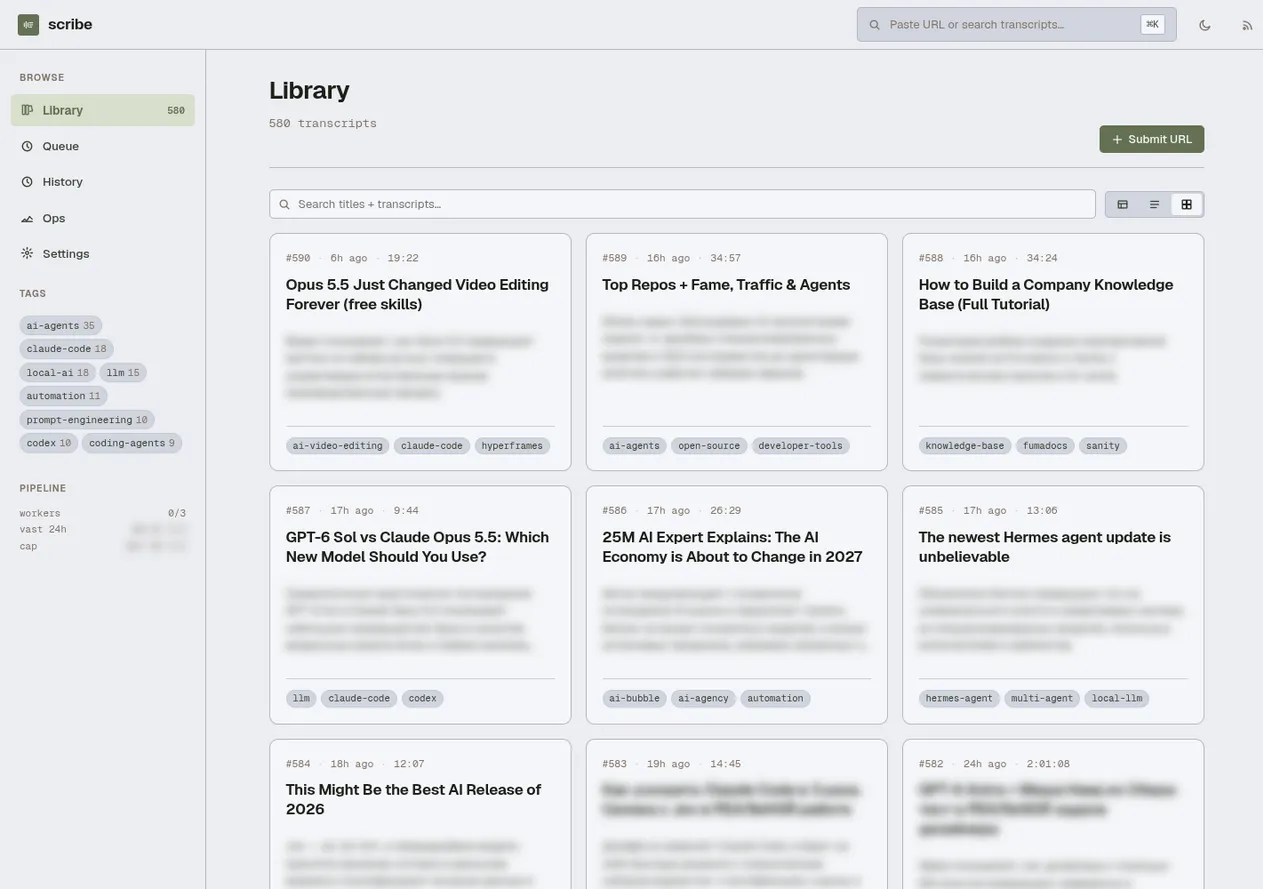The height and width of the screenshot is (889, 1263).
Task: Open Settings in the sidebar
Action: 102,254
